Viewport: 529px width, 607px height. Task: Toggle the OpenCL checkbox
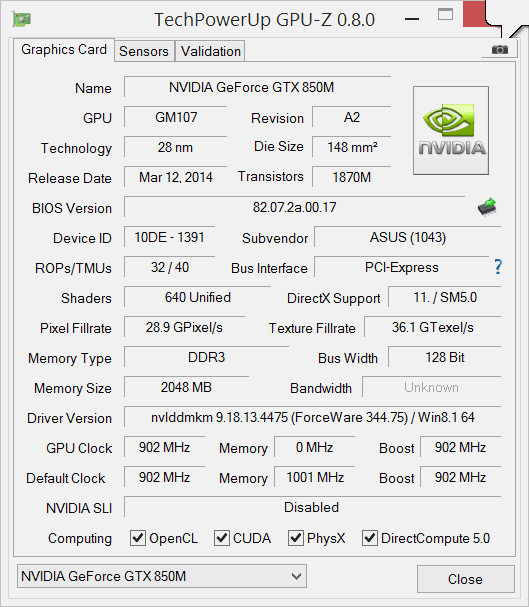point(138,538)
